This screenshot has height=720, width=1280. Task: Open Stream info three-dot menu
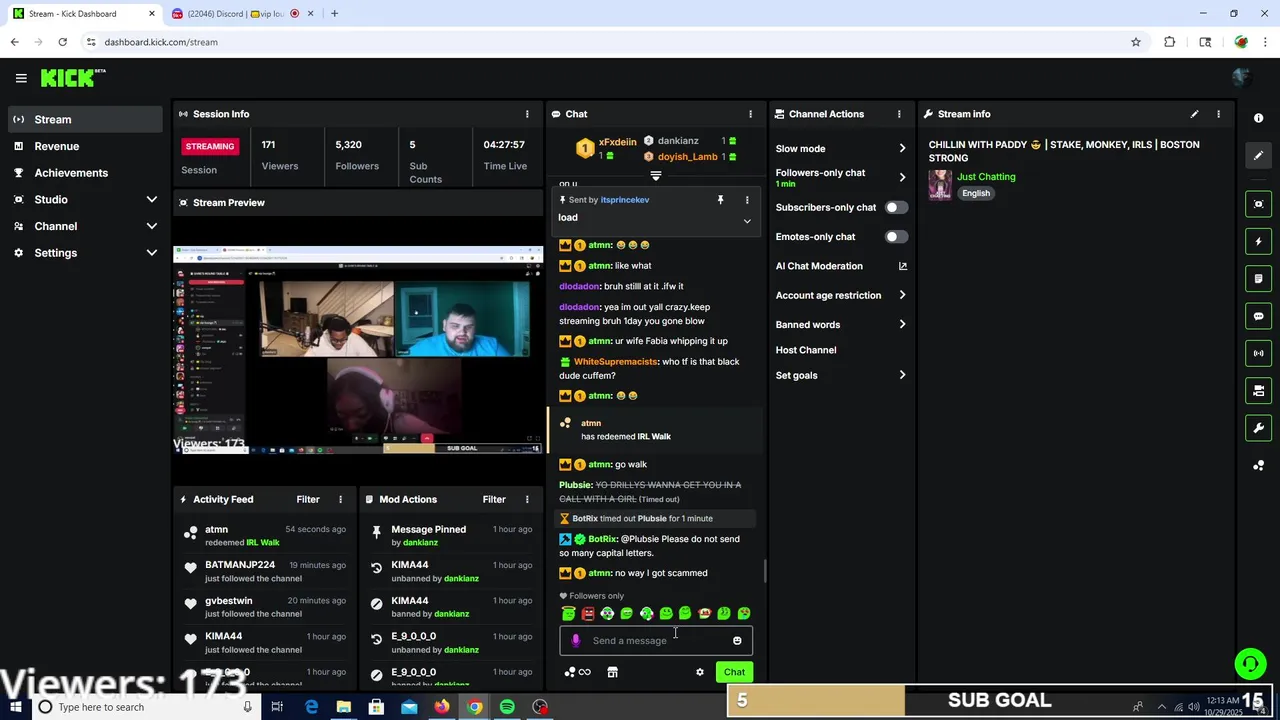[1218, 114]
